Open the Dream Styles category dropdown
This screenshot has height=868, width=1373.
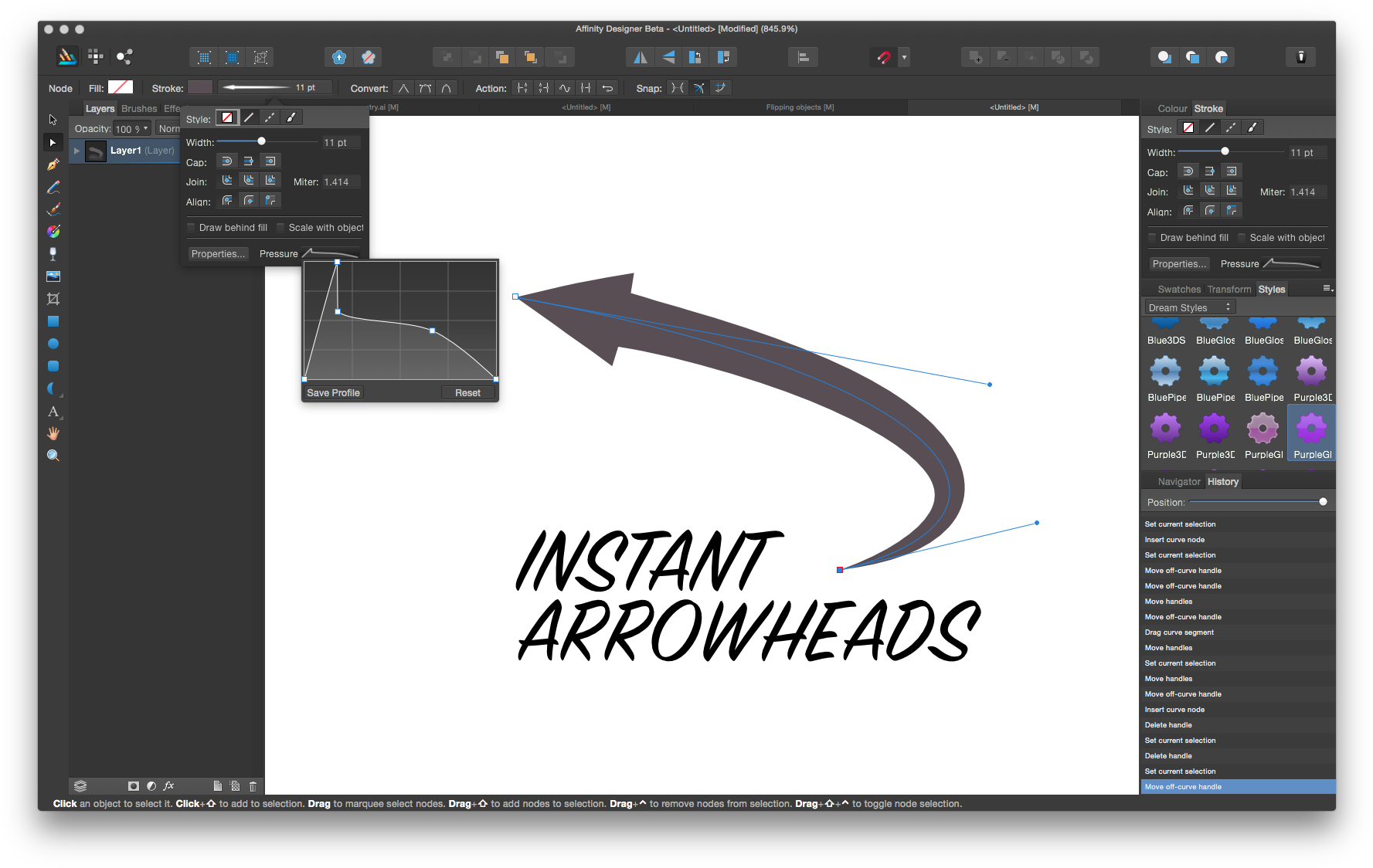1189,307
